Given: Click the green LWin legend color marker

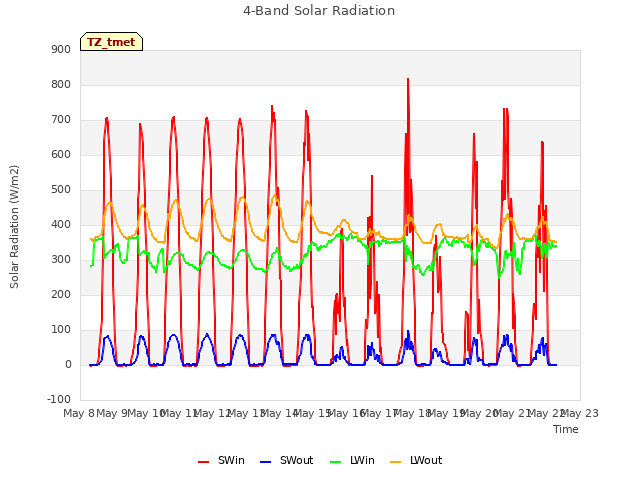Looking at the screenshot, I should pos(335,462).
